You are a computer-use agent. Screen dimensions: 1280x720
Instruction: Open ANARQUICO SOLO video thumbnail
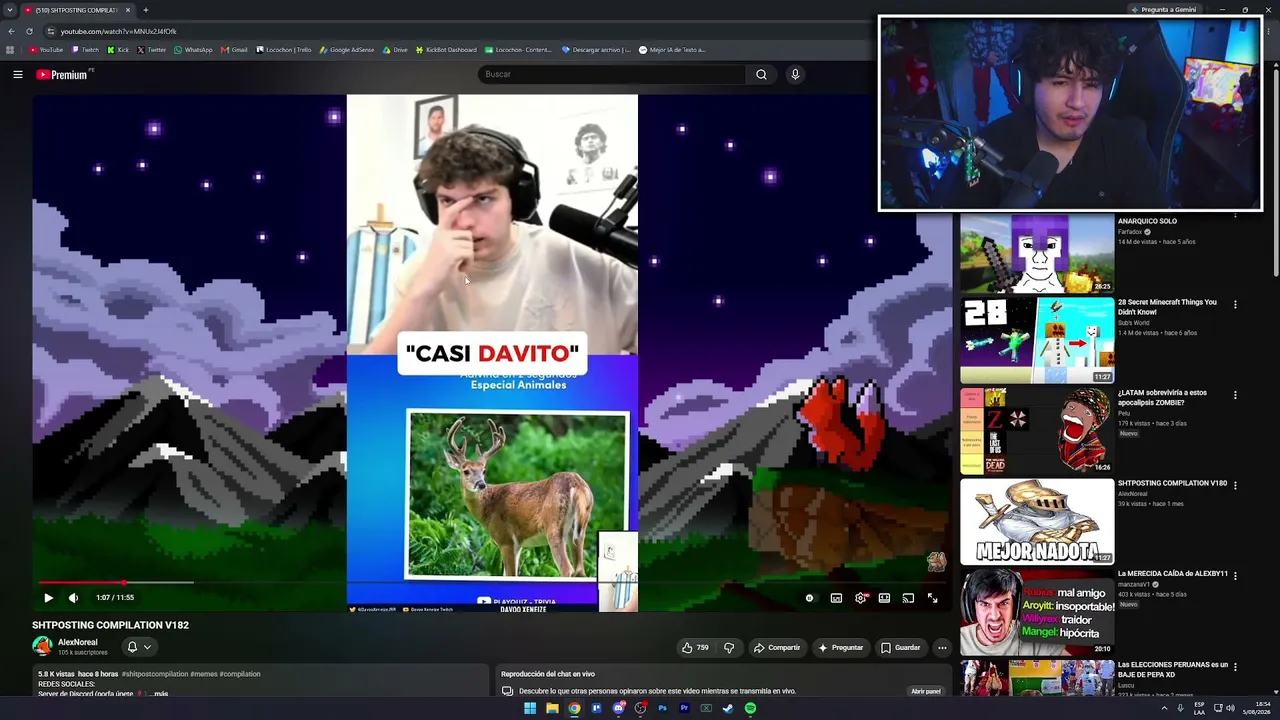pyautogui.click(x=1037, y=254)
